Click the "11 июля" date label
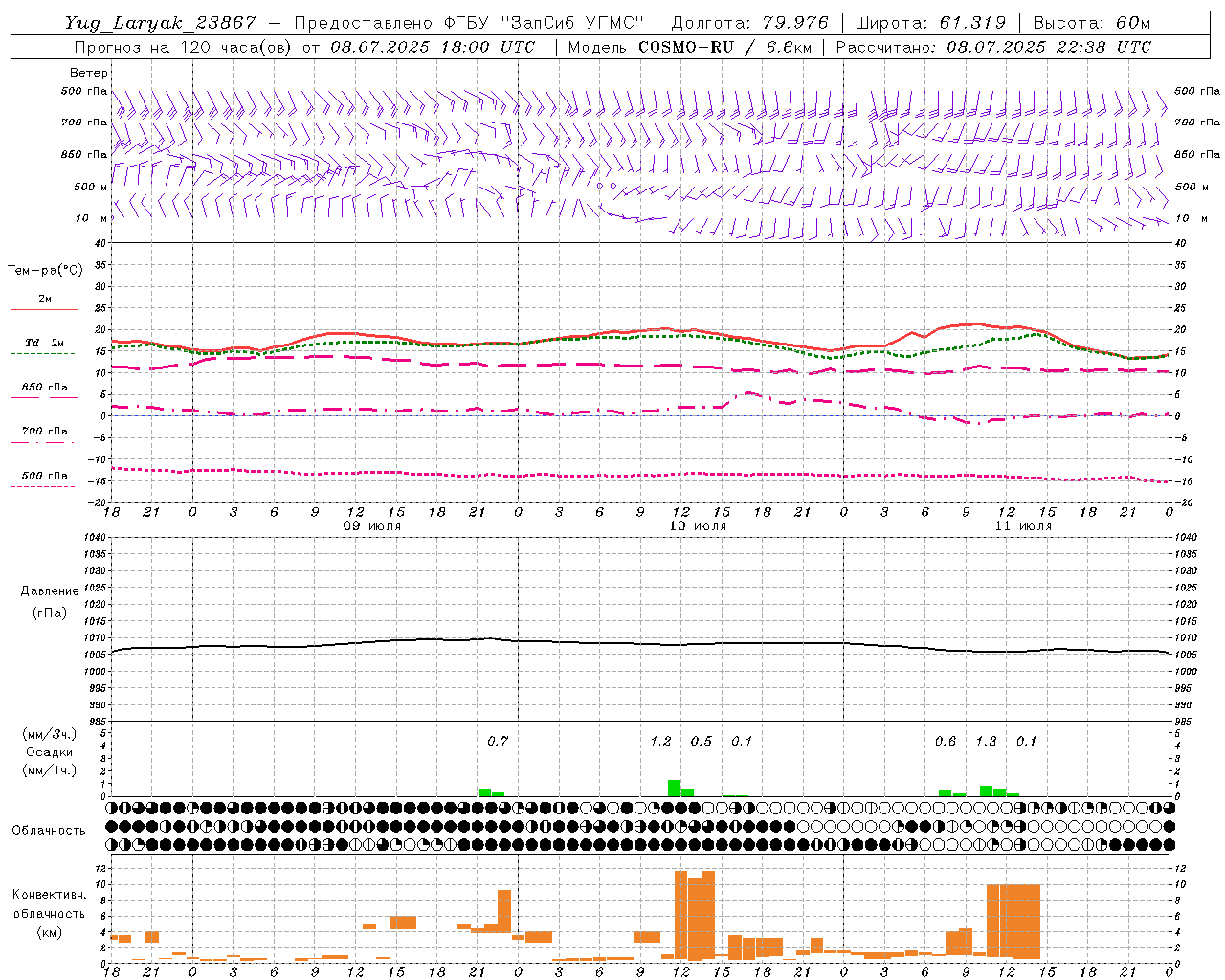Screen dimensions: 1225x980 coord(1023,526)
